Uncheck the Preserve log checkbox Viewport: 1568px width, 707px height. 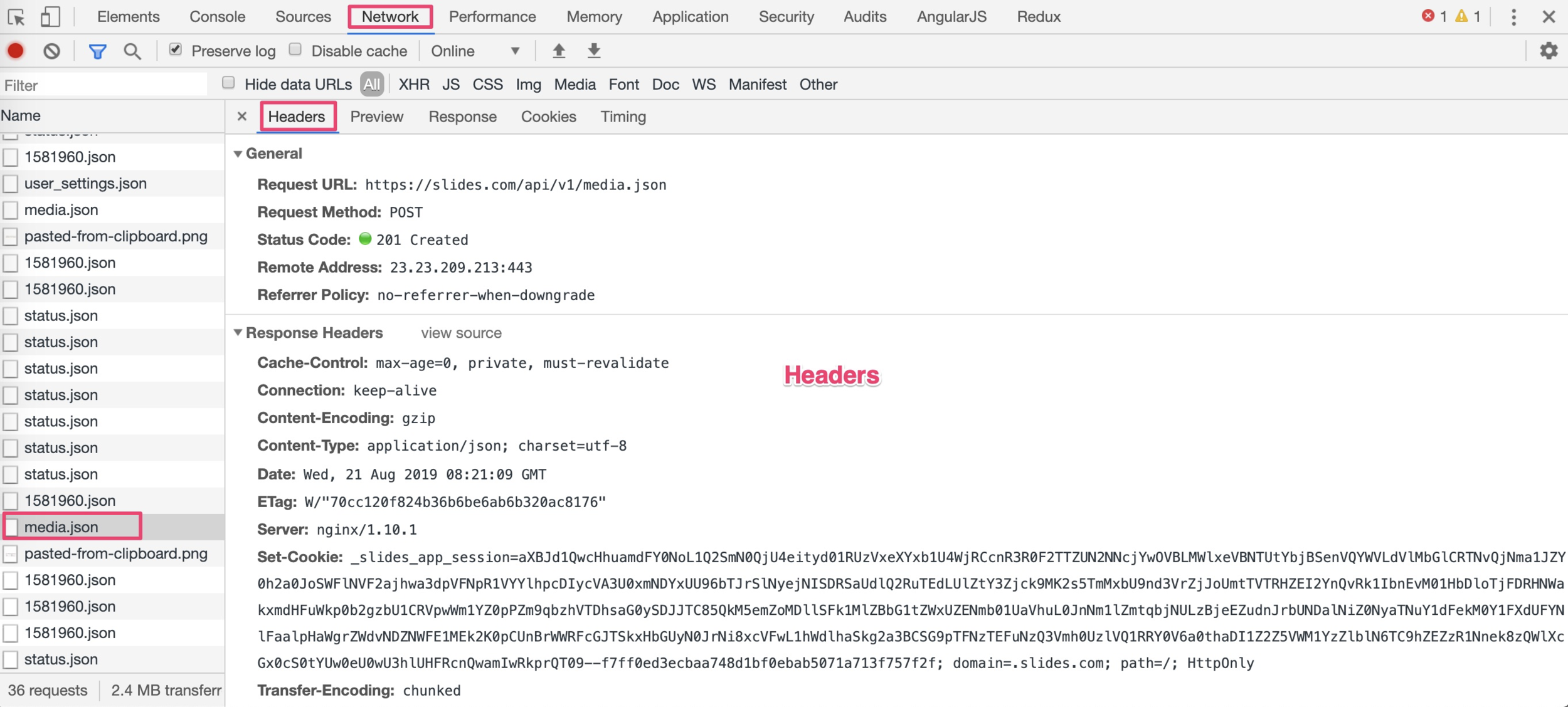tap(176, 50)
